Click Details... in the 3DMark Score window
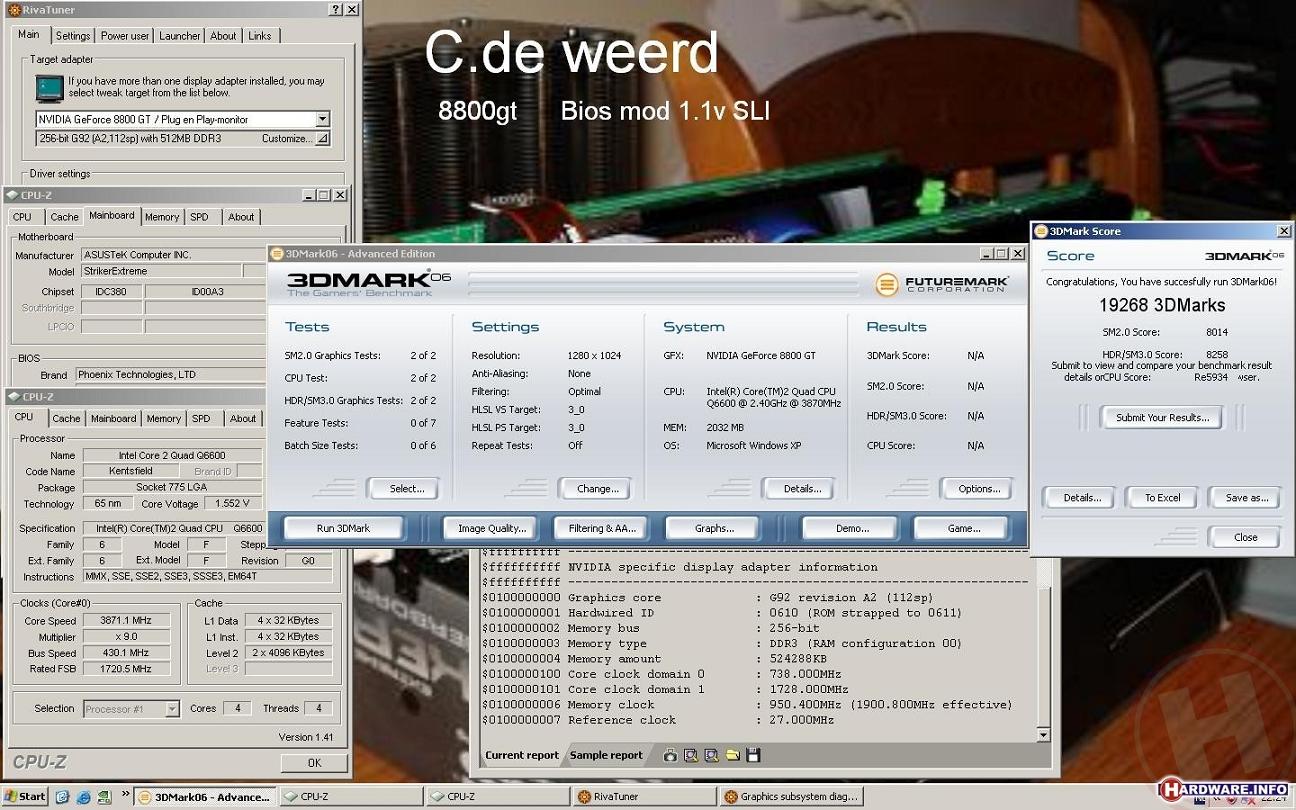This screenshot has width=1296, height=810. [1080, 497]
